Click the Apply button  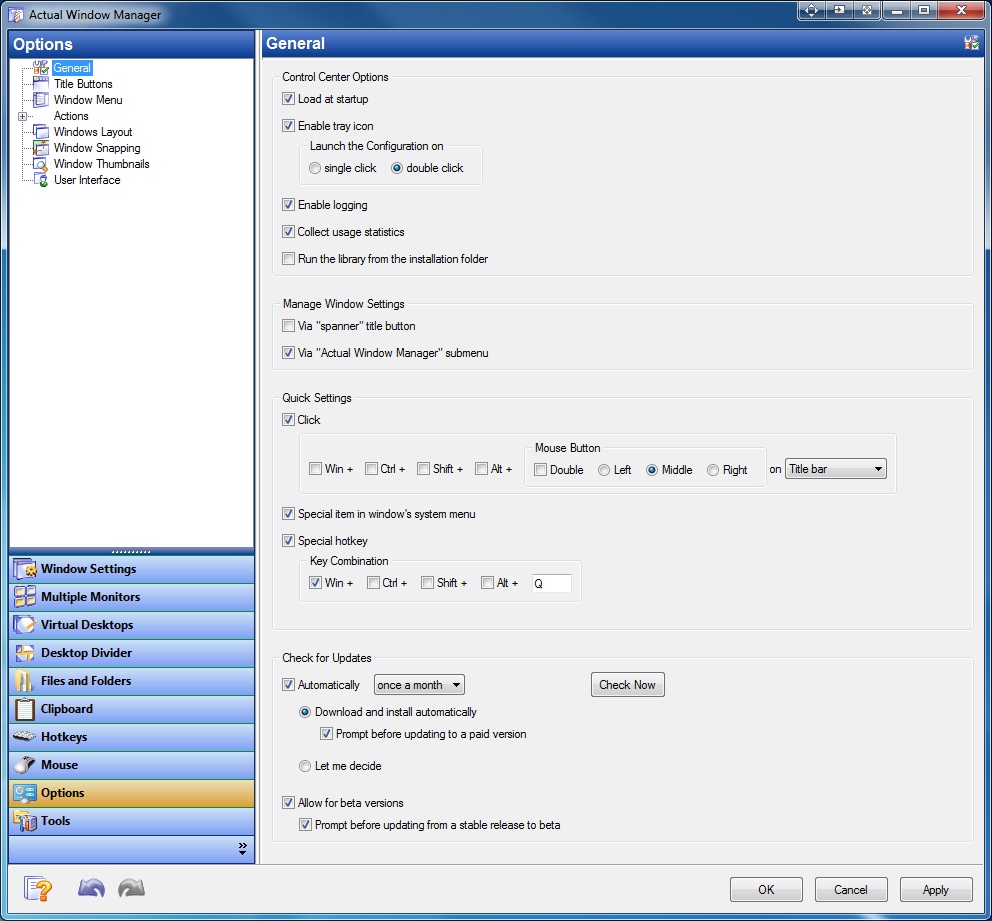point(936,889)
